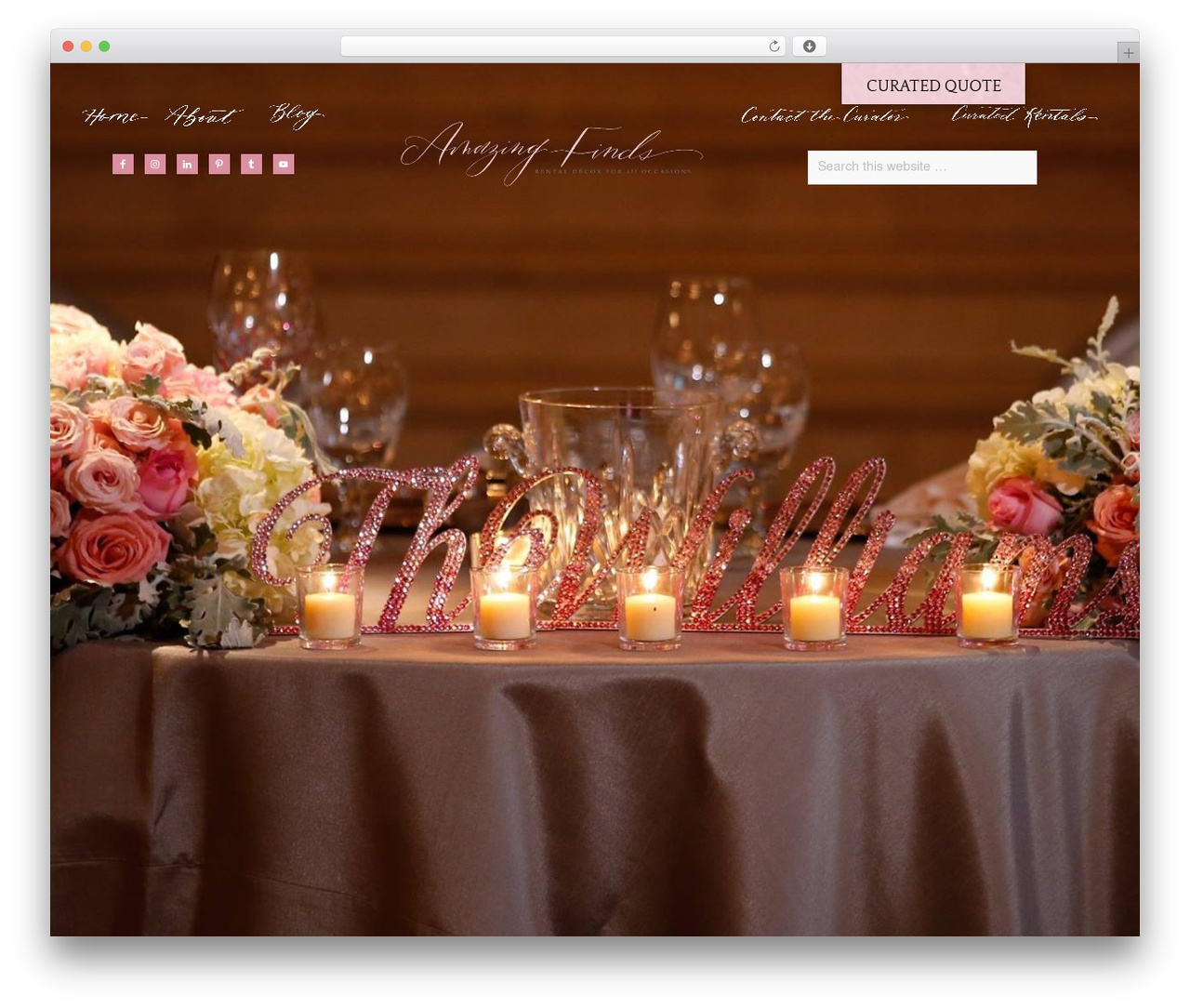Image resolution: width=1190 pixels, height=1008 pixels.
Task: Click the browser download arrow icon
Action: coord(809,46)
